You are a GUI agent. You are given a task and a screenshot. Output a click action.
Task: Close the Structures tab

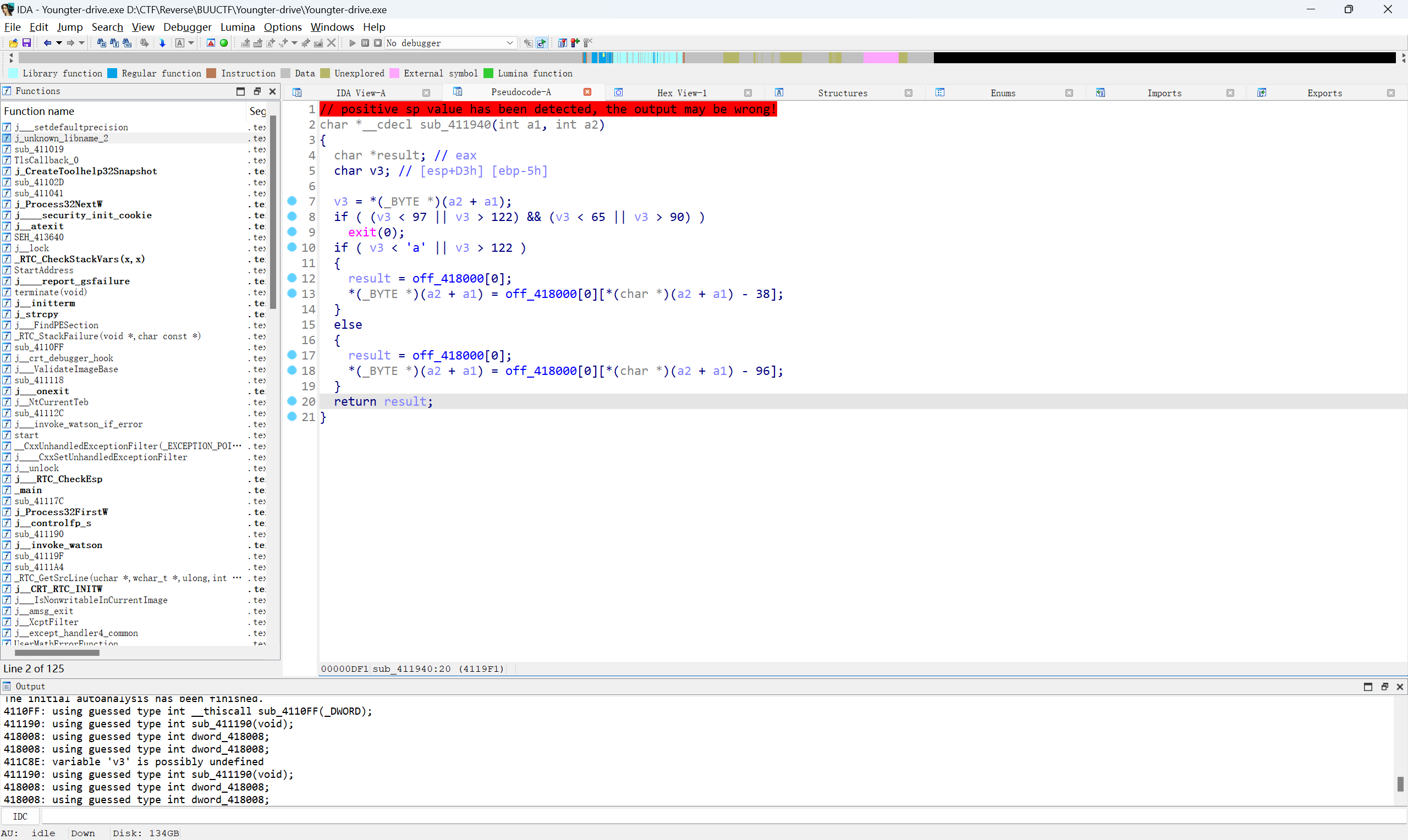pos(908,93)
